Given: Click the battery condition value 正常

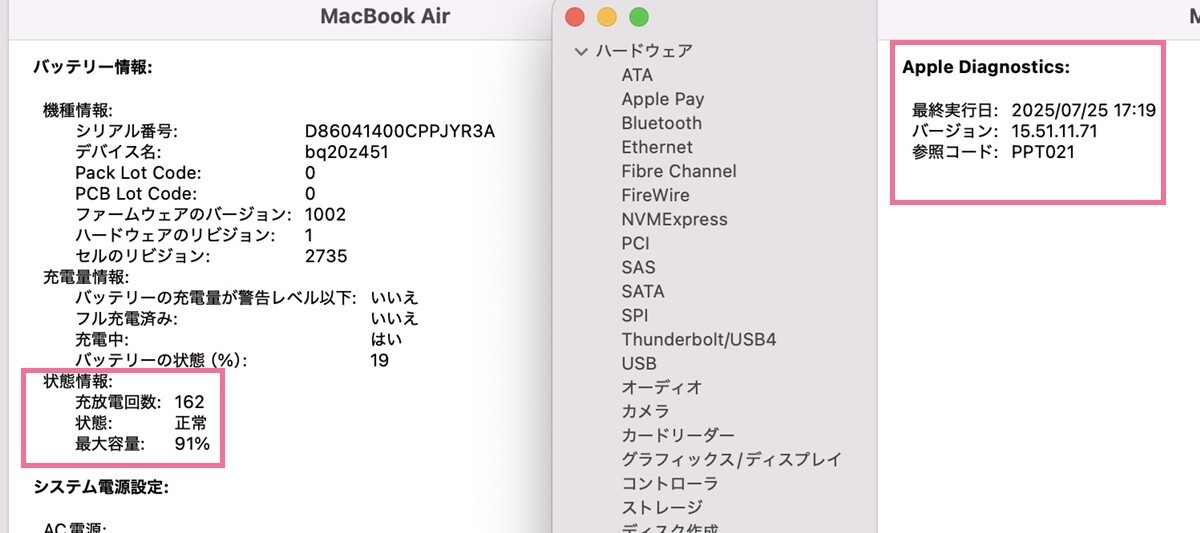Looking at the screenshot, I should point(190,423).
